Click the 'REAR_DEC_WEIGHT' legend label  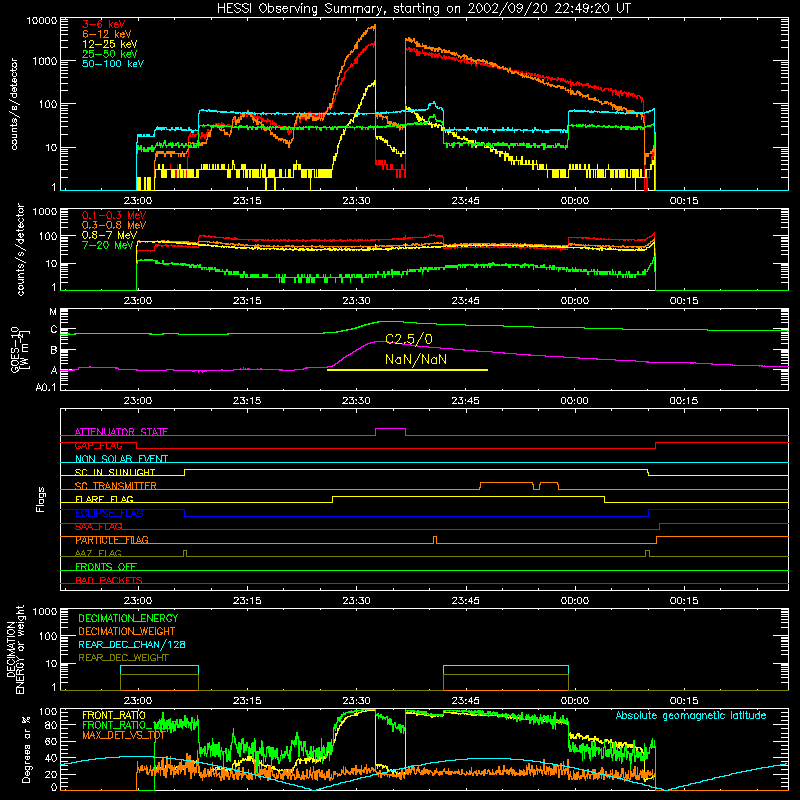pyautogui.click(x=123, y=658)
